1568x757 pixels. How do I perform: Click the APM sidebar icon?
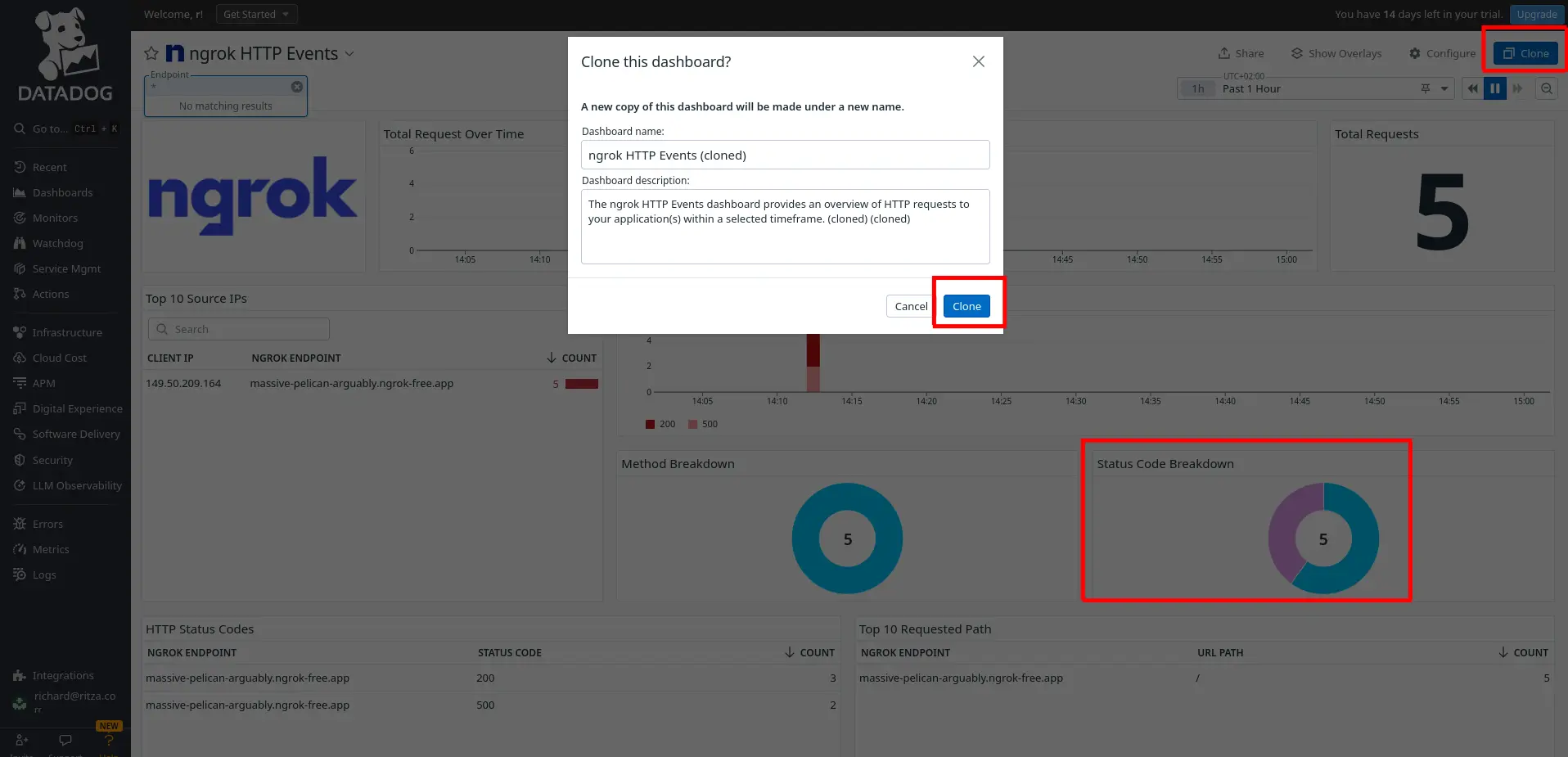click(20, 383)
